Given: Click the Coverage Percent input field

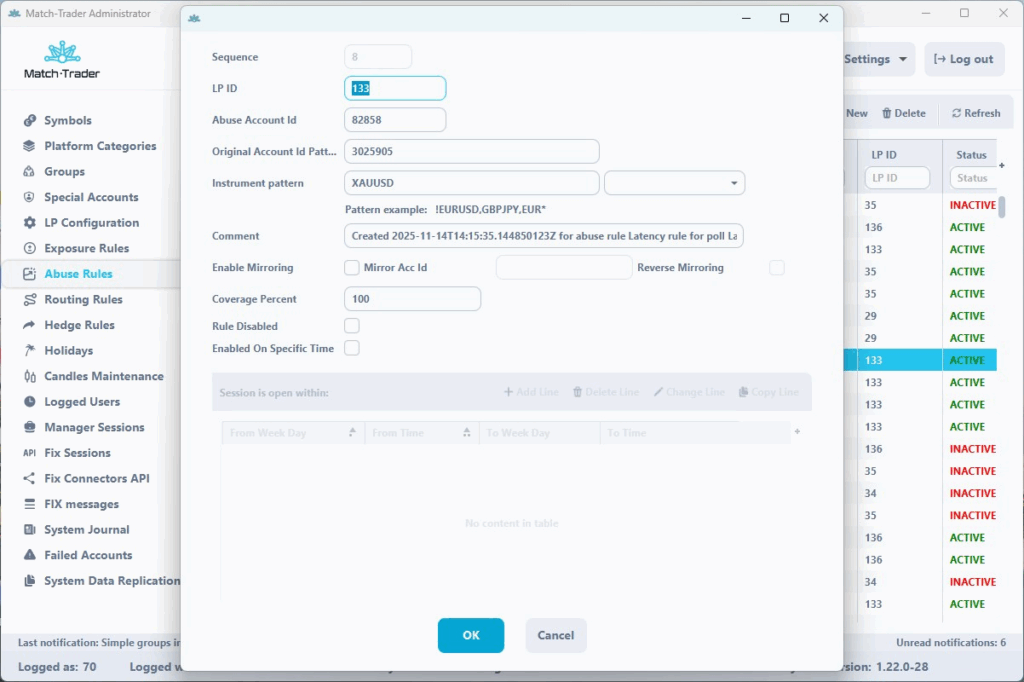Looking at the screenshot, I should (412, 299).
